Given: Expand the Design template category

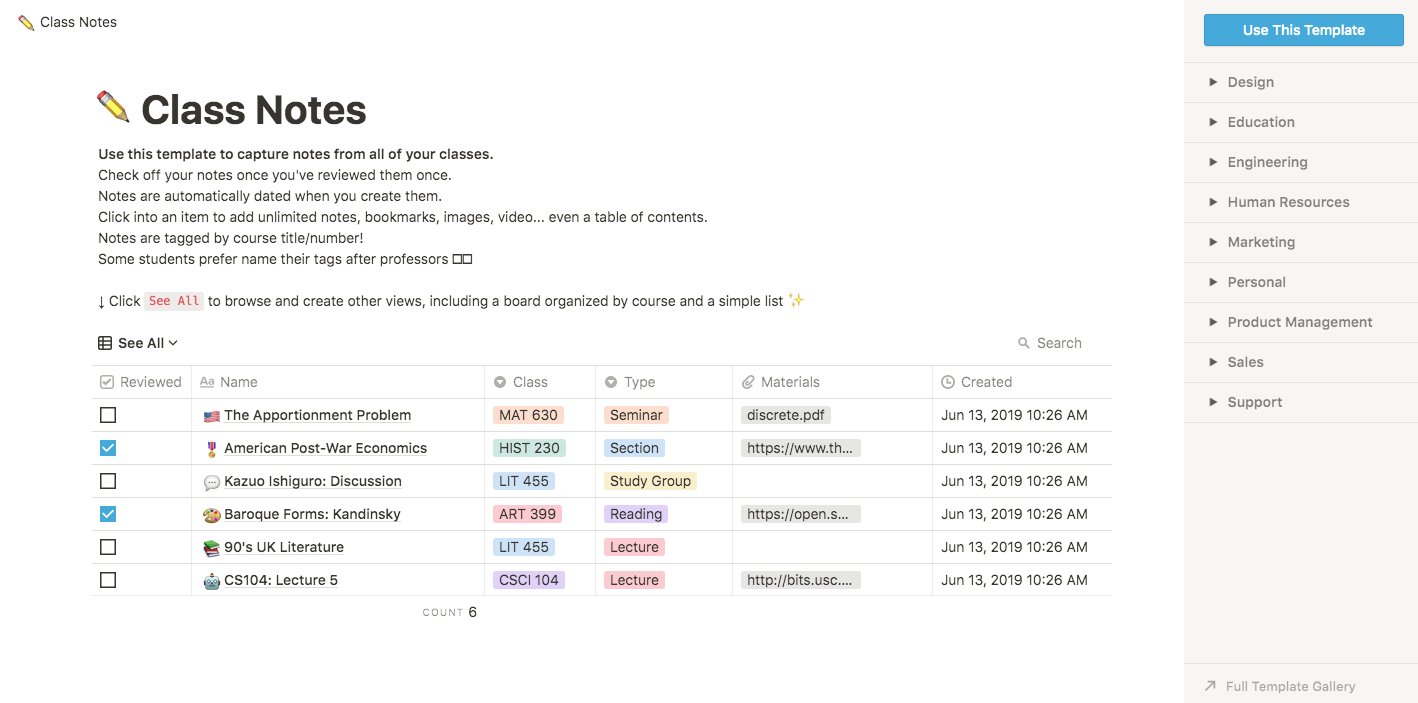Looking at the screenshot, I should click(1250, 82).
